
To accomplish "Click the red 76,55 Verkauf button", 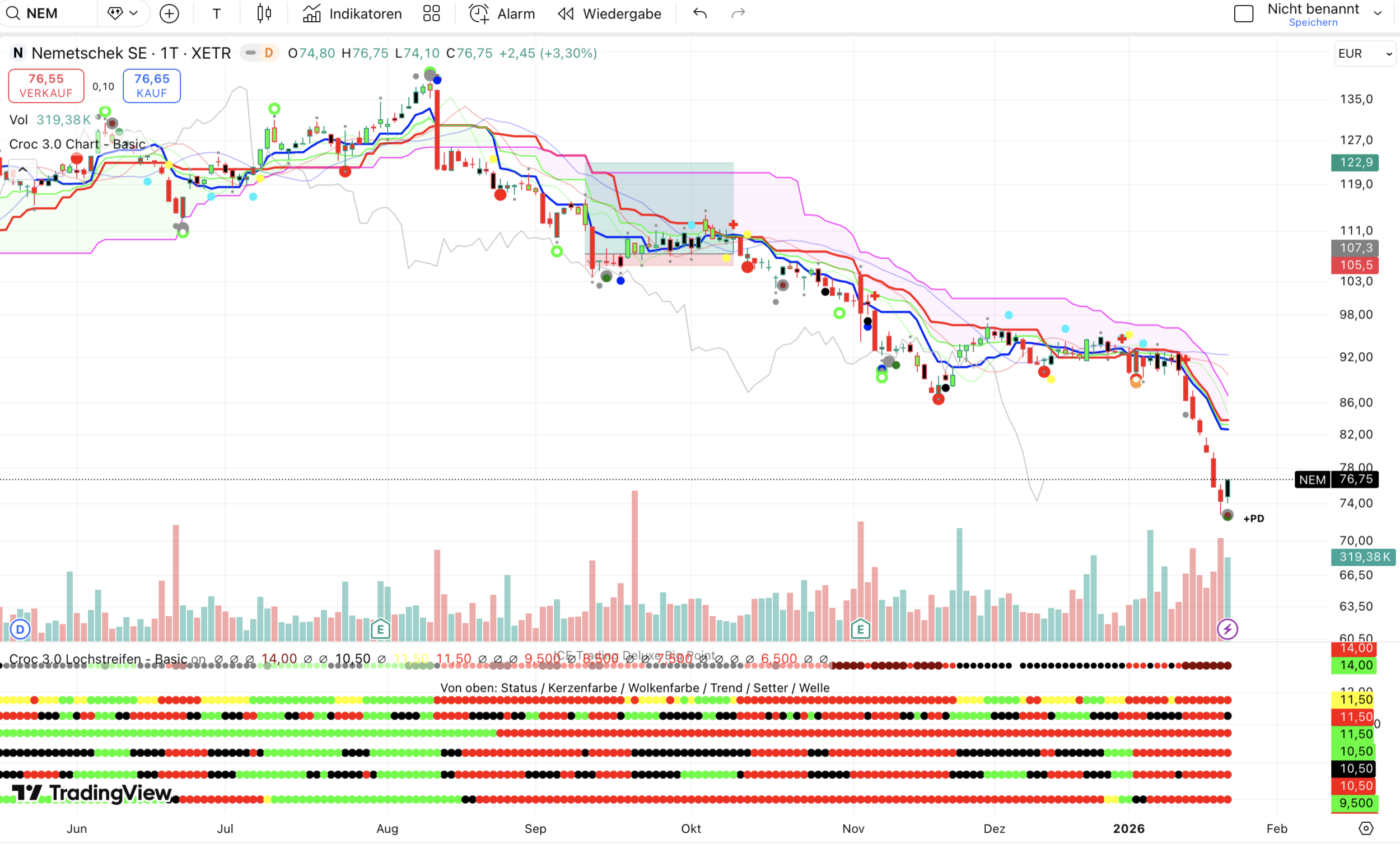I will click(46, 86).
